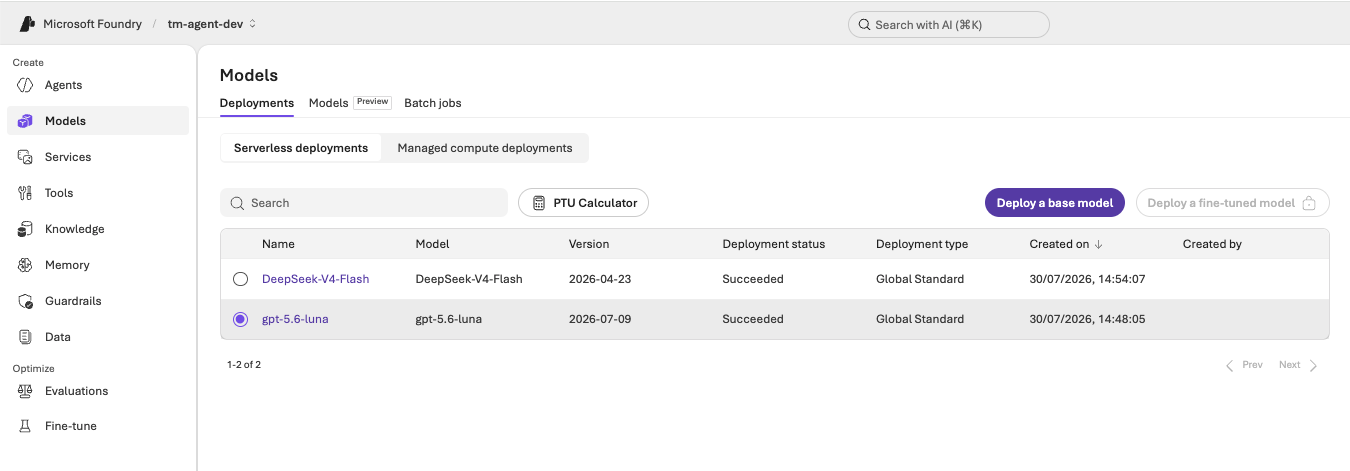The image size is (1350, 471).
Task: Sort by Version column header
Action: pos(589,244)
